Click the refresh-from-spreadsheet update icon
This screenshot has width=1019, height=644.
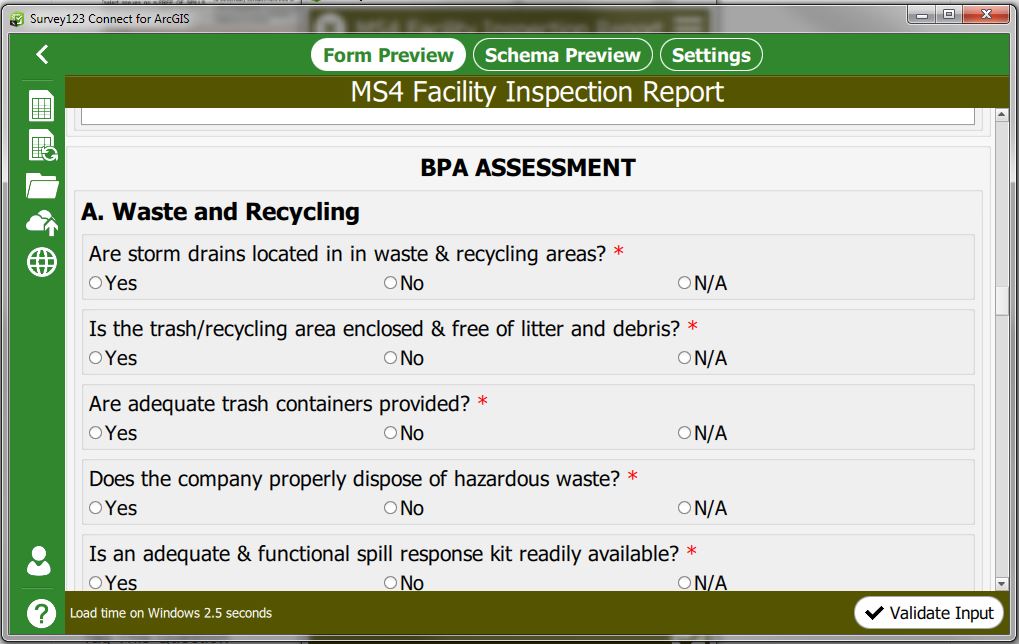pyautogui.click(x=43, y=145)
